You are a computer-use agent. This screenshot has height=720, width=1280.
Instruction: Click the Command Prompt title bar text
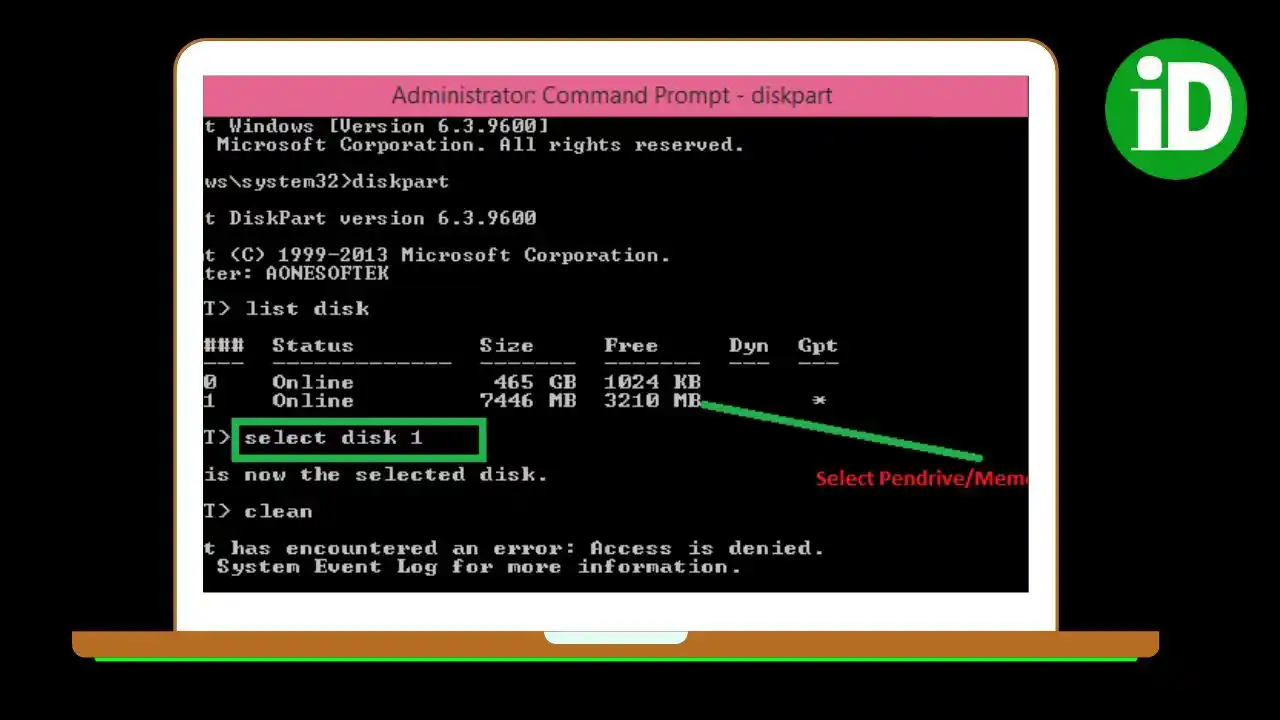612,96
